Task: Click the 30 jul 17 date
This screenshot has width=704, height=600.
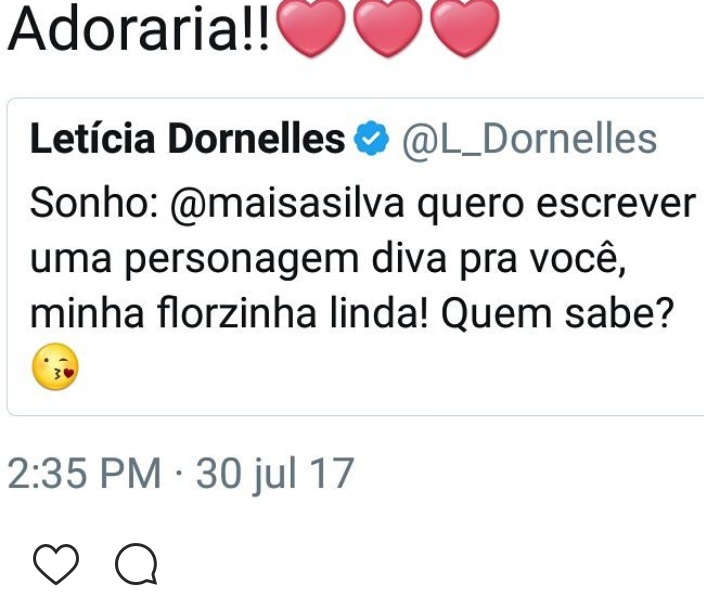Action: tap(276, 473)
